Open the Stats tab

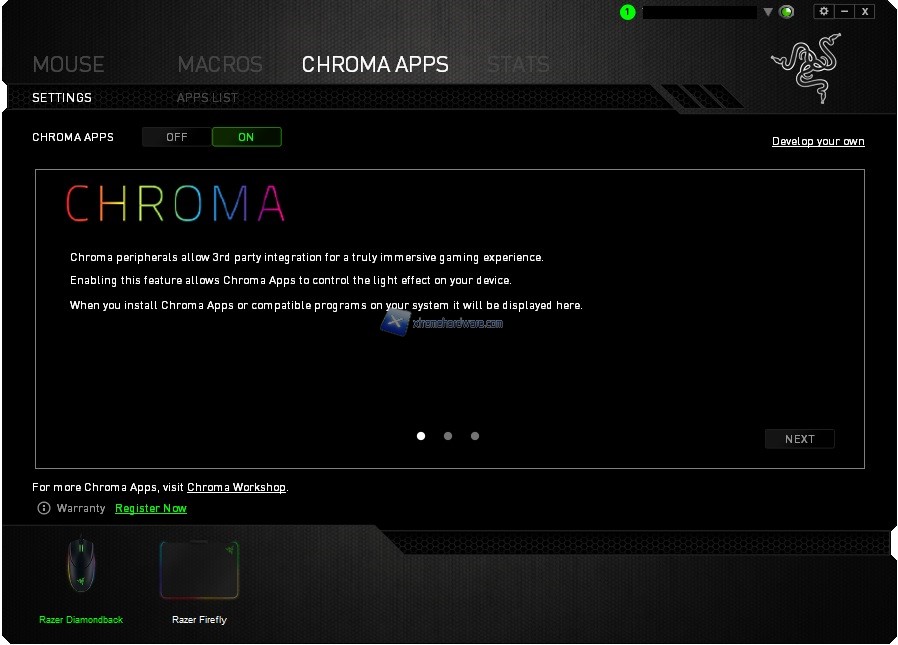(518, 64)
